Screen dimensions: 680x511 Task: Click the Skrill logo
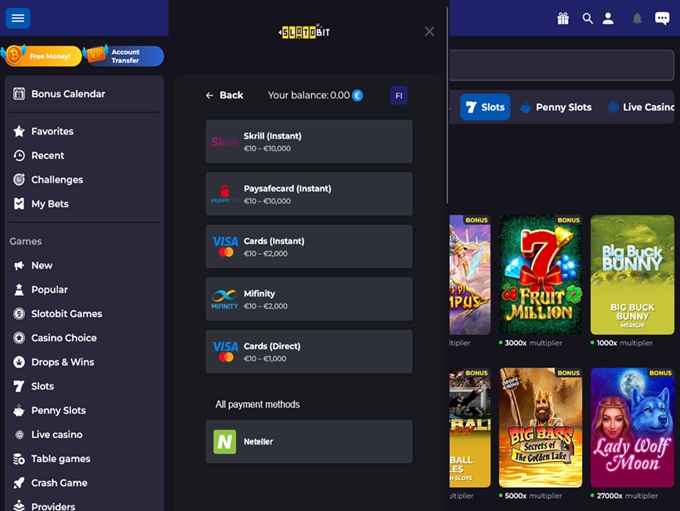click(225, 142)
